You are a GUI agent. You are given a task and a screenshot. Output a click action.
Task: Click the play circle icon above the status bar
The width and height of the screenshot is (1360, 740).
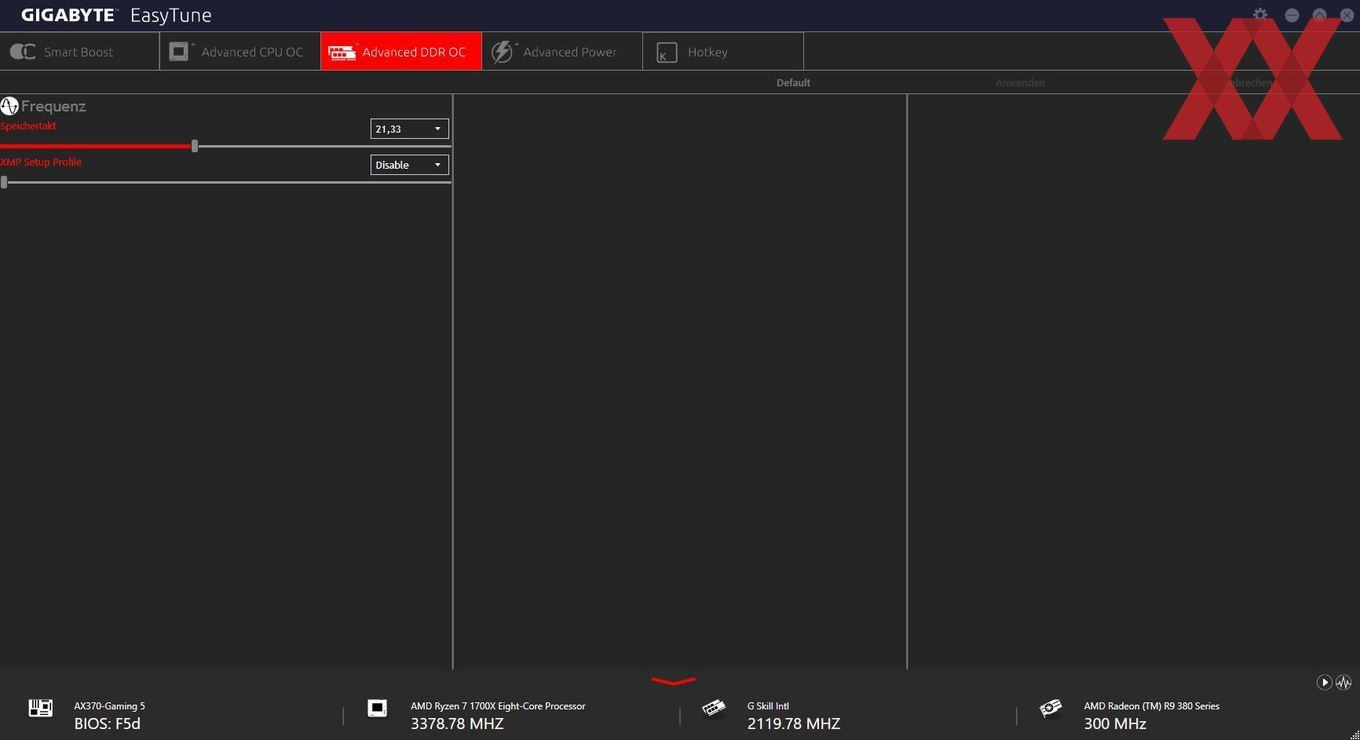coord(1324,682)
